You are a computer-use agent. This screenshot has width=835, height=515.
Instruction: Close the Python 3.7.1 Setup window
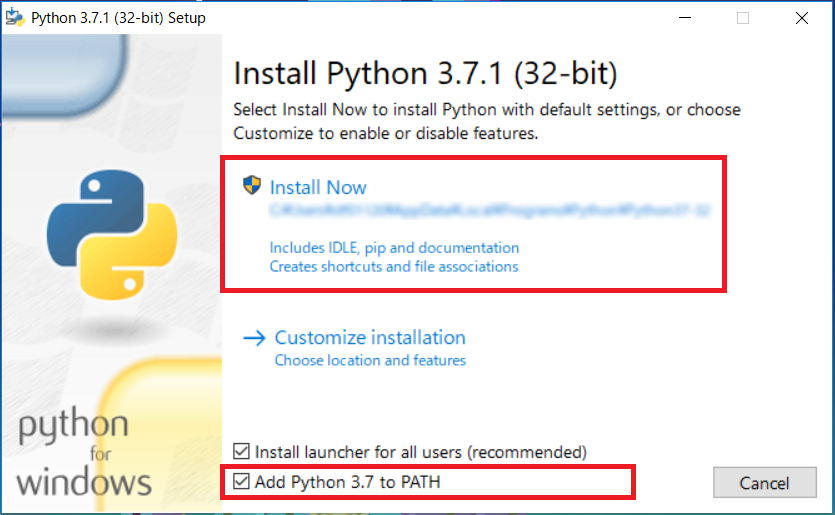tap(802, 18)
